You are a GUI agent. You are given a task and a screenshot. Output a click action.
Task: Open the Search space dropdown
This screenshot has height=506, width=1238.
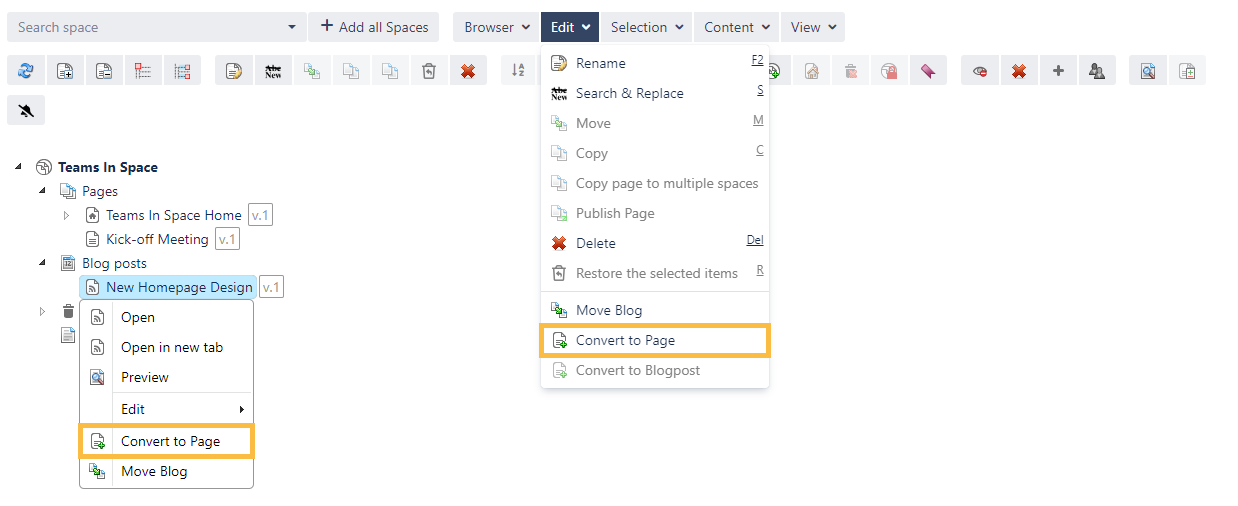[291, 27]
